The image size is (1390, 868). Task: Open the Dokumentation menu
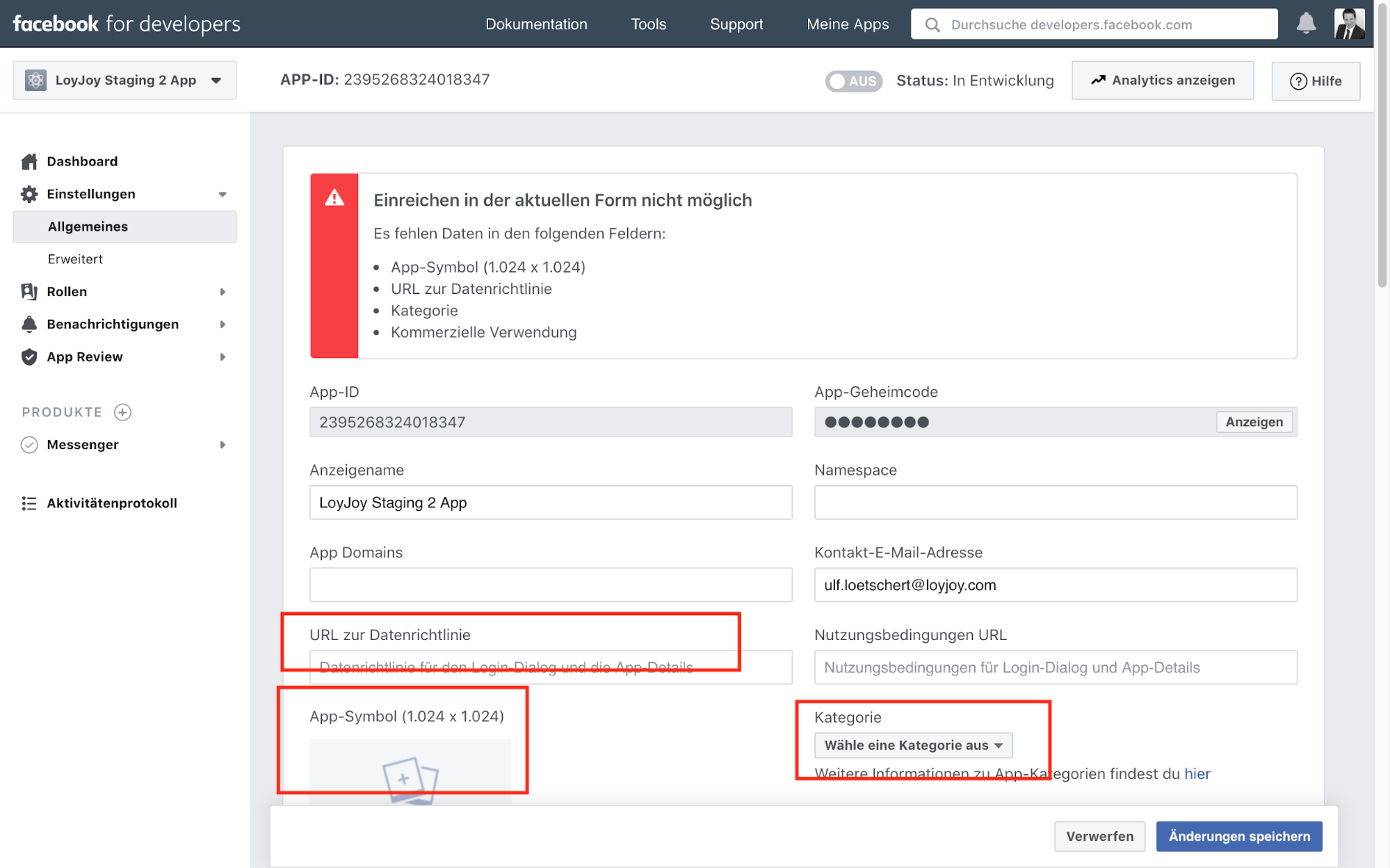(535, 24)
